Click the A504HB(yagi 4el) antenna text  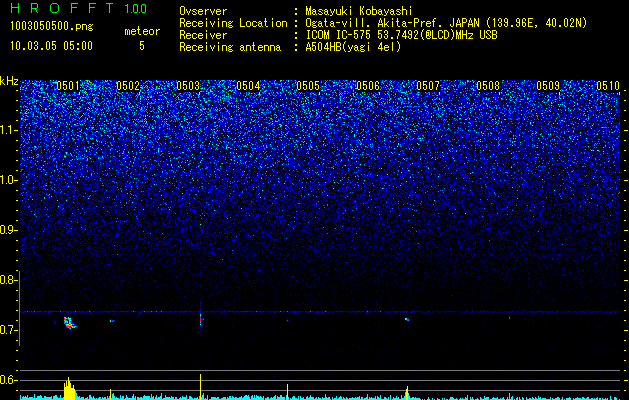point(353,47)
